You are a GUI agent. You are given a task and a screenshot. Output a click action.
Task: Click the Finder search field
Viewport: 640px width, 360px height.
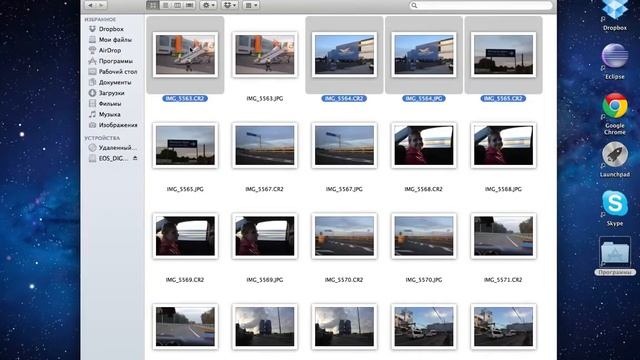[481, 5]
